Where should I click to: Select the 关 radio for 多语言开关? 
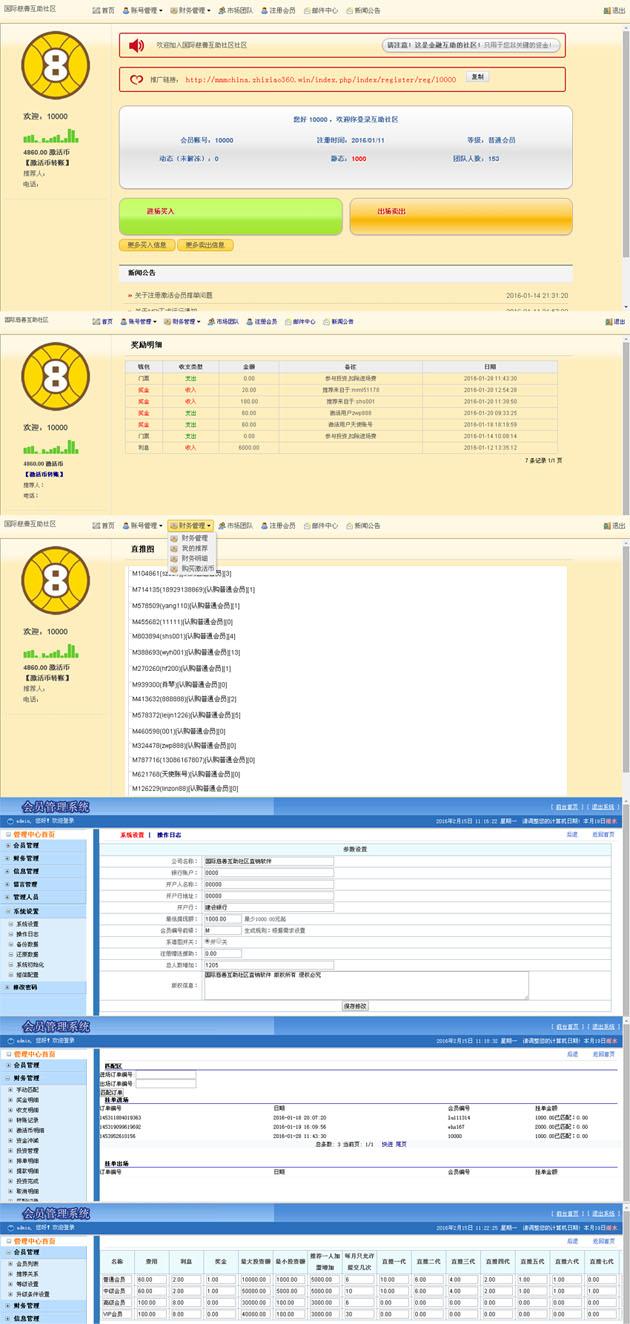(x=217, y=941)
